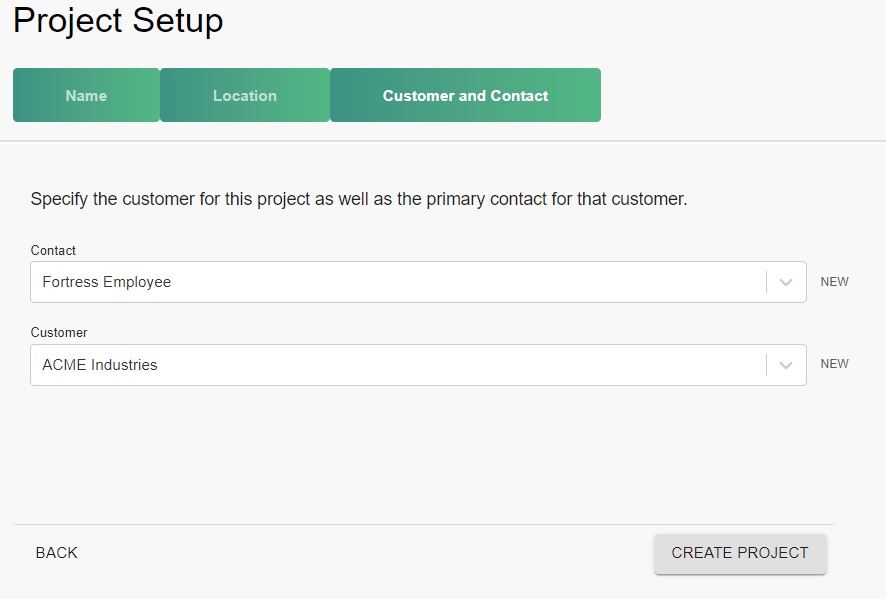
Task: Click the ACME Industries selected value text
Action: point(100,366)
